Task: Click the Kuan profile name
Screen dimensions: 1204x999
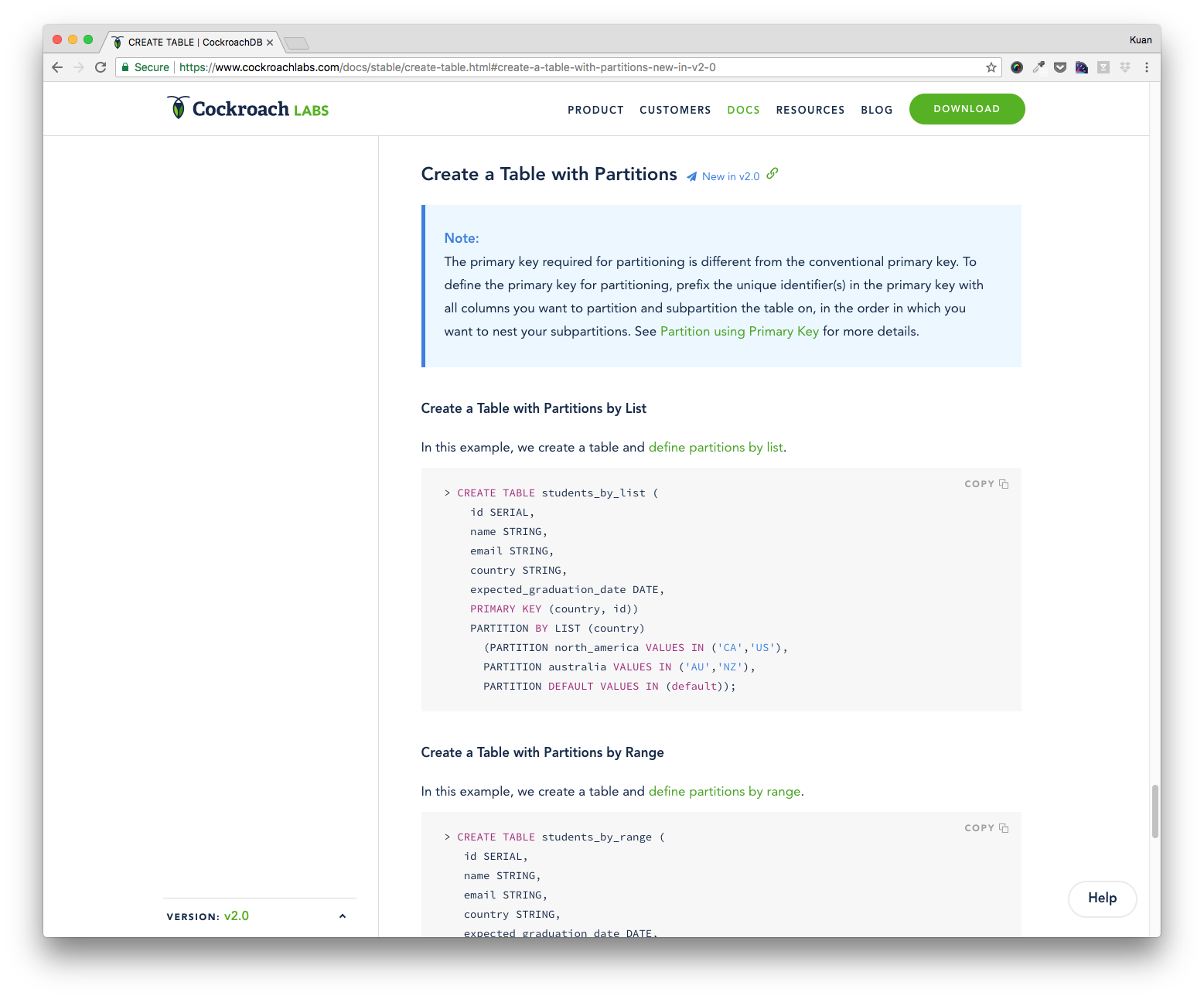Action: [x=1141, y=40]
